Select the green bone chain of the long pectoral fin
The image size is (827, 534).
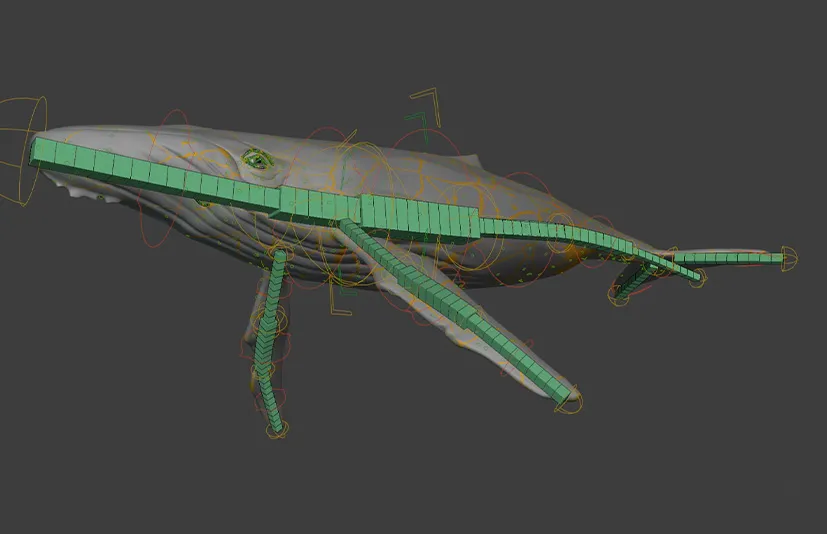(456, 310)
